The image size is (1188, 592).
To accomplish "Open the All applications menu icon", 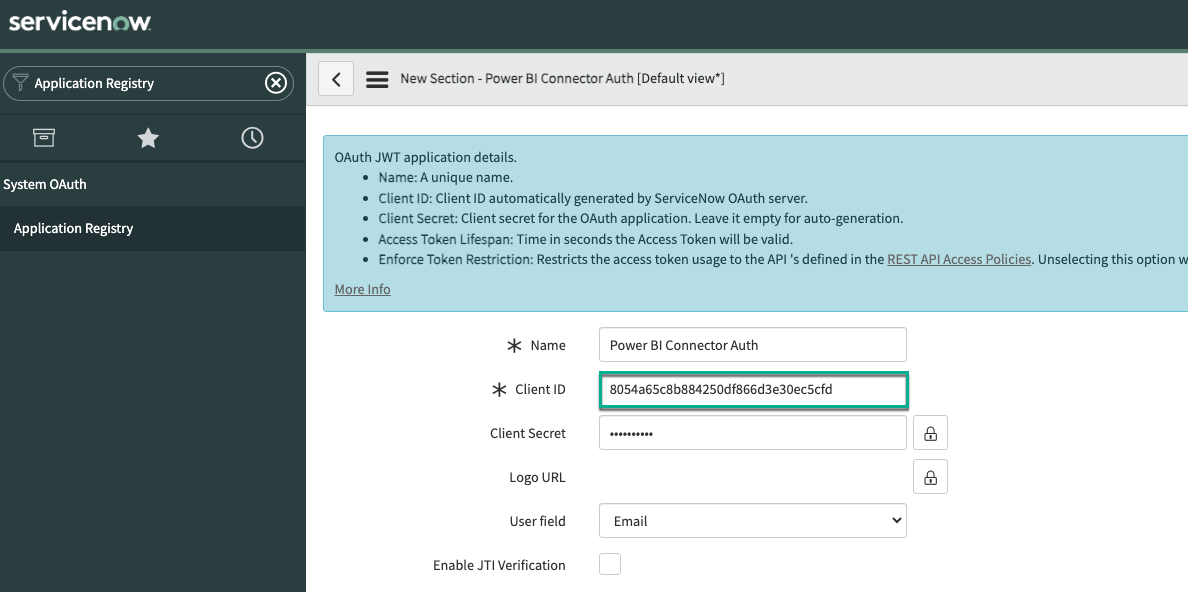I will (44, 138).
